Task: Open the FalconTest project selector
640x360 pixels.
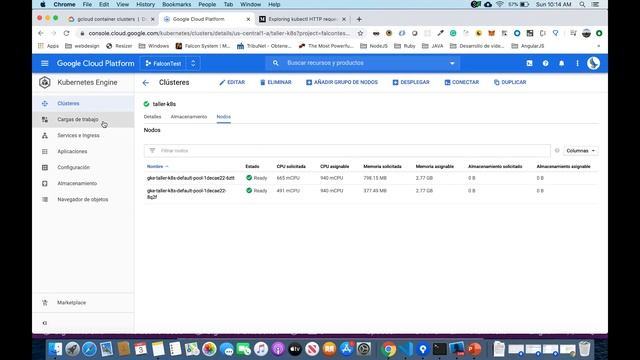Action: [x=170, y=63]
